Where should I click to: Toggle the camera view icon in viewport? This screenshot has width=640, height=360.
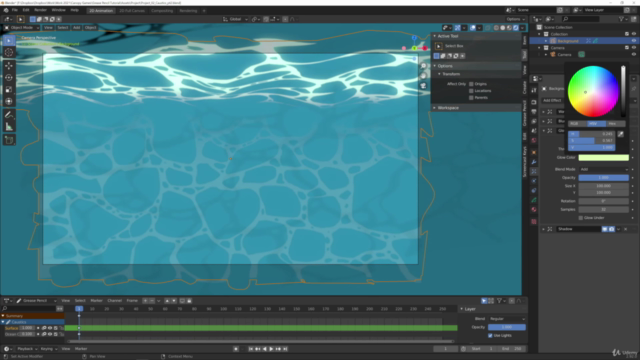(423, 86)
